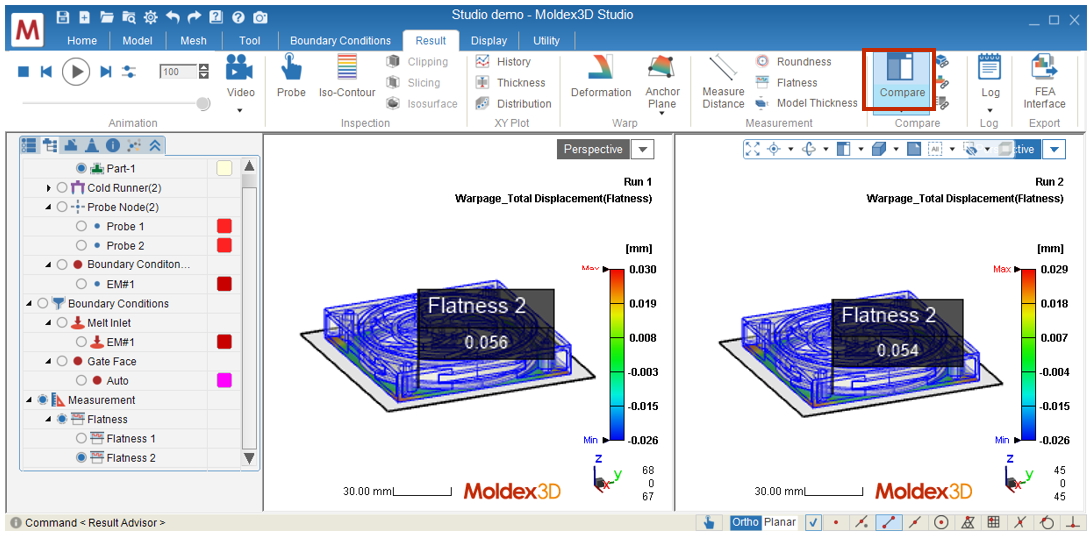The image size is (1092, 537).
Task: Expand the Cold Runner(2) tree node
Action: tap(48, 187)
